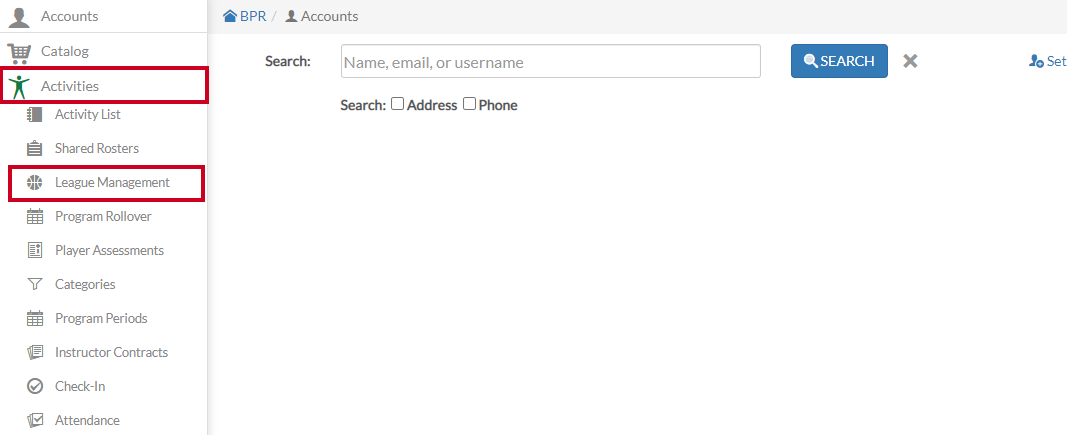This screenshot has height=435, width=1067.
Task: Go to the BPR home breadcrumb link
Action: tap(245, 16)
